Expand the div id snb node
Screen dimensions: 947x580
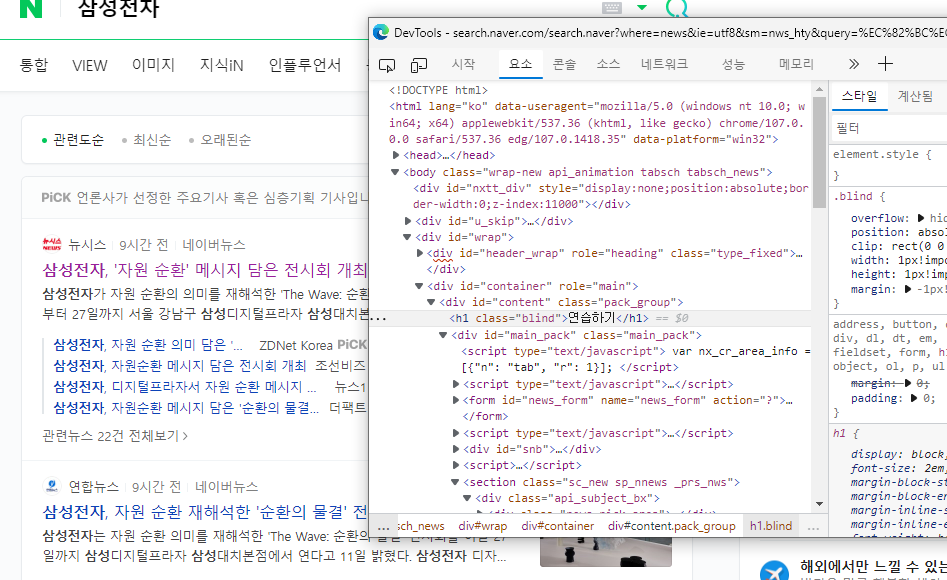click(x=456, y=449)
